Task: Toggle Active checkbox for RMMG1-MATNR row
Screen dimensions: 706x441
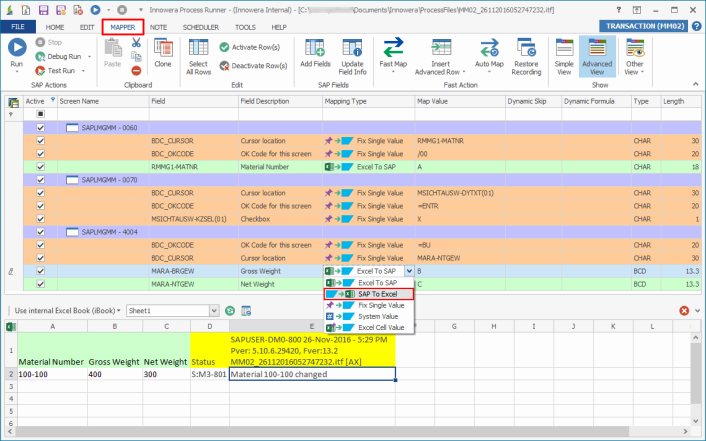Action: click(x=41, y=167)
